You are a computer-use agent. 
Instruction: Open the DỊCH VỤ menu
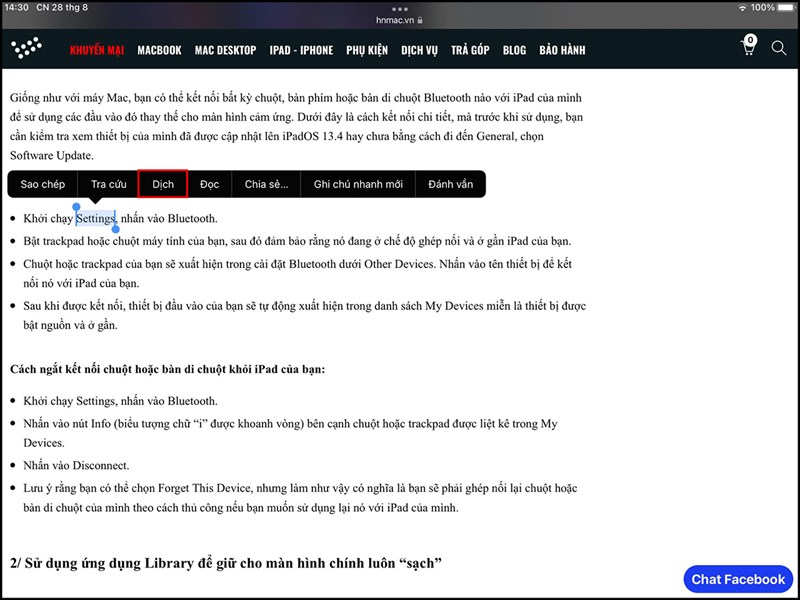[419, 50]
